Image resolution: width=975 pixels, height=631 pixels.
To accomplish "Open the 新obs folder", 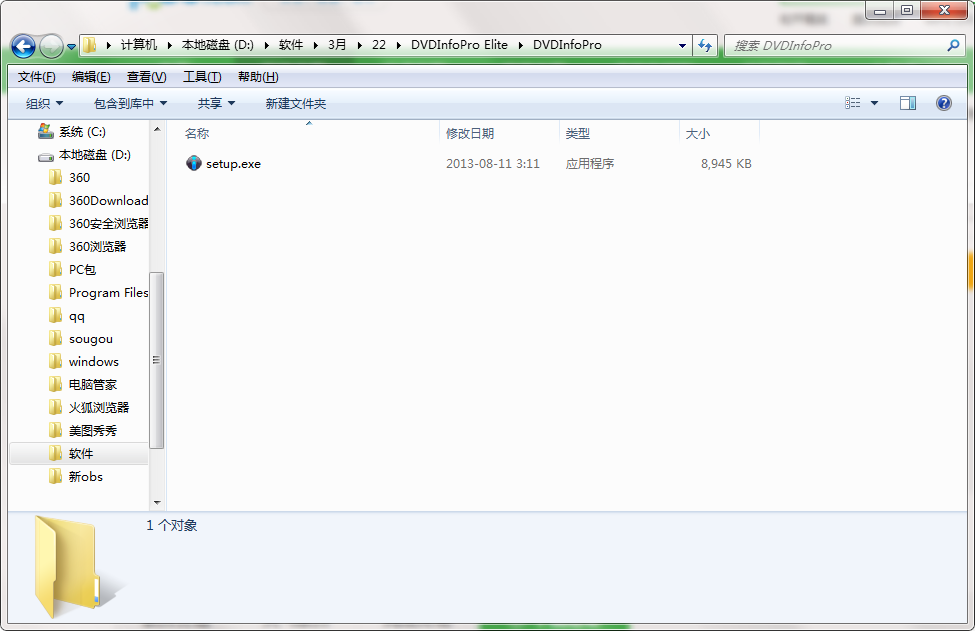I will 86,477.
